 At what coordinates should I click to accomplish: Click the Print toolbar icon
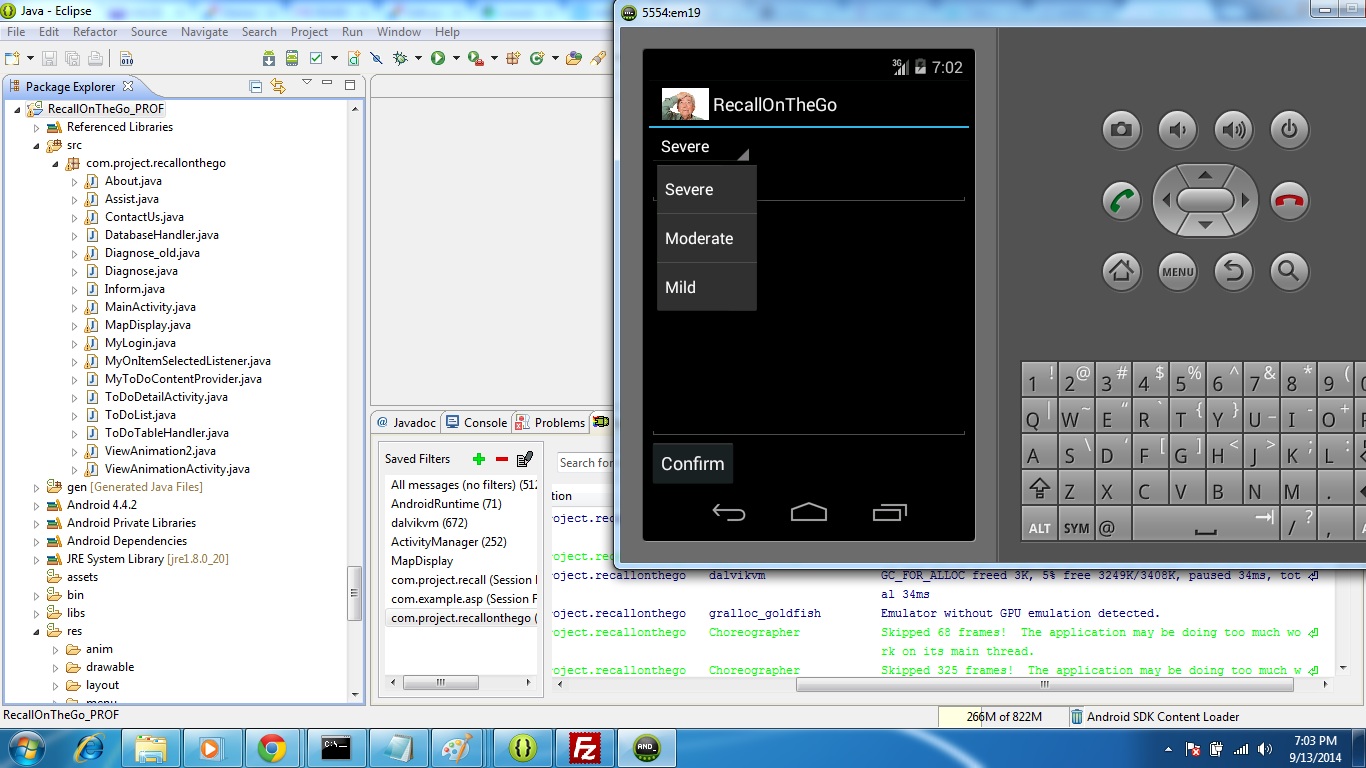(94, 58)
